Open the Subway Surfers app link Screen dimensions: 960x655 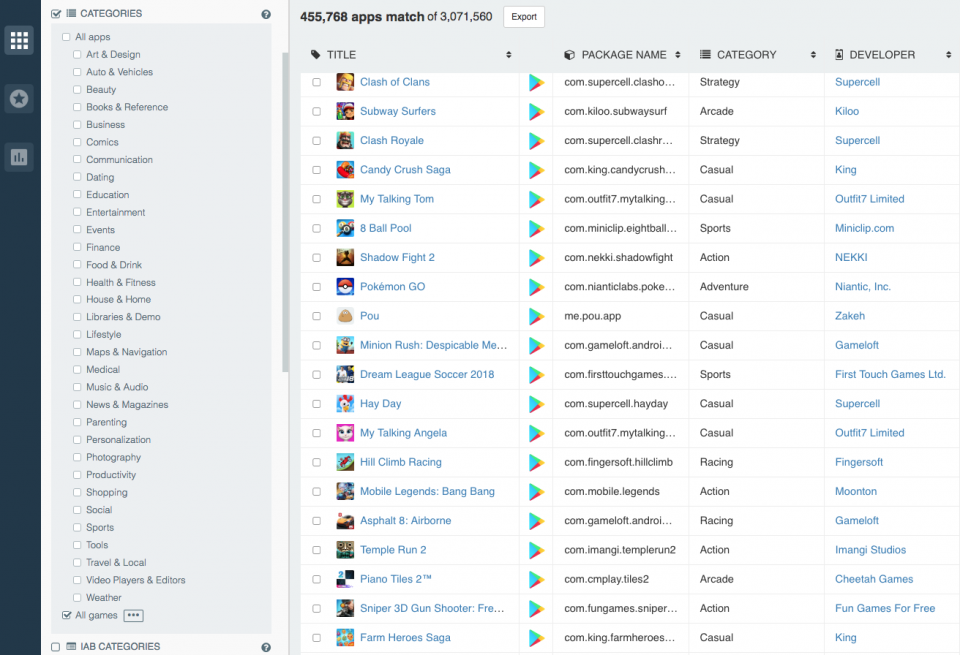[399, 111]
